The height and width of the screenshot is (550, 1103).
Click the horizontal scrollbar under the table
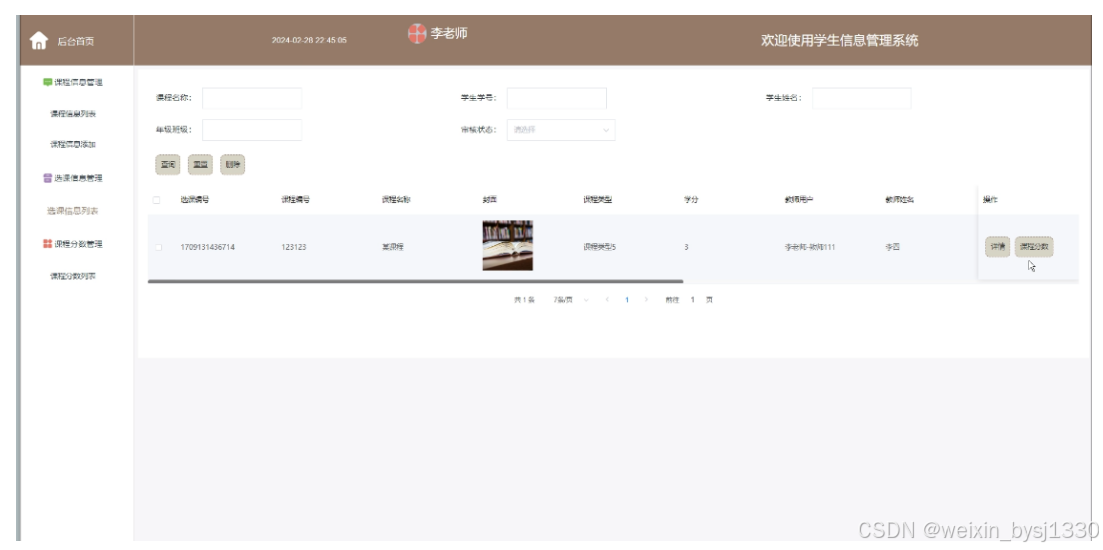click(415, 281)
